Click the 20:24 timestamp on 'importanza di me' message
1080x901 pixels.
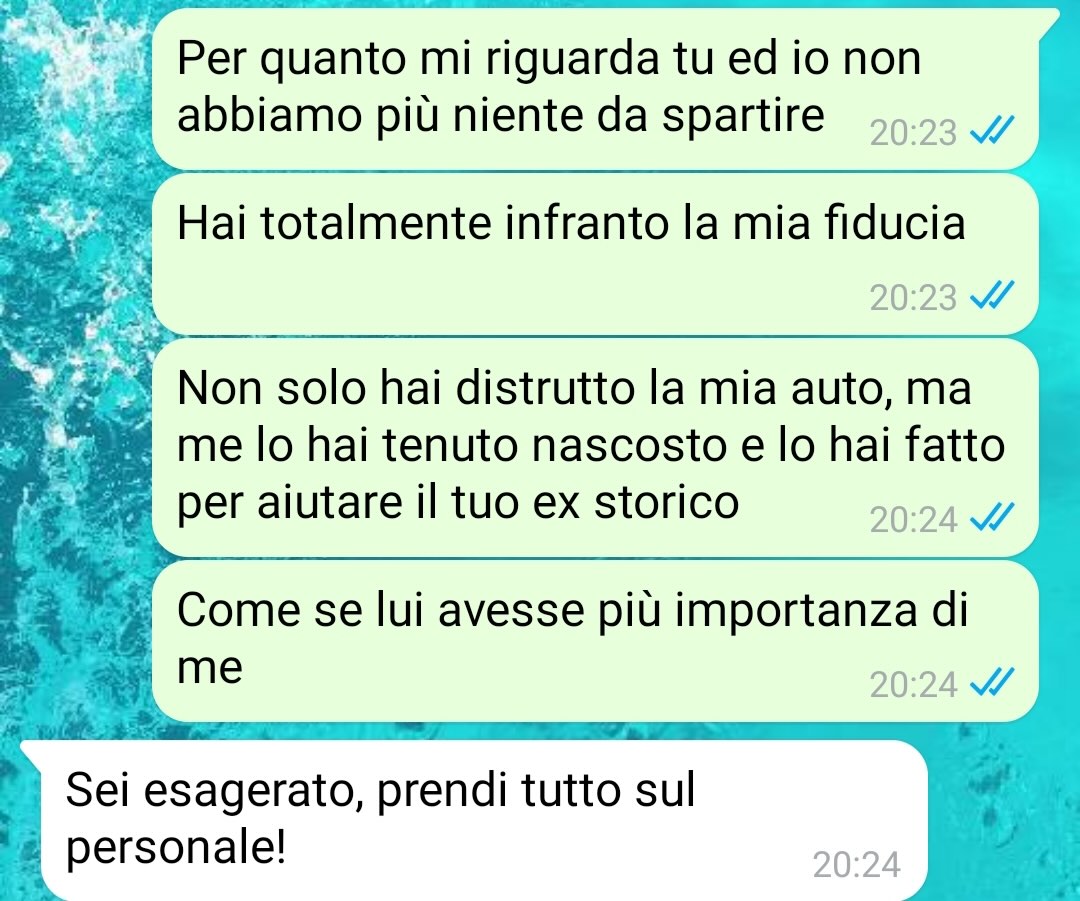click(913, 685)
